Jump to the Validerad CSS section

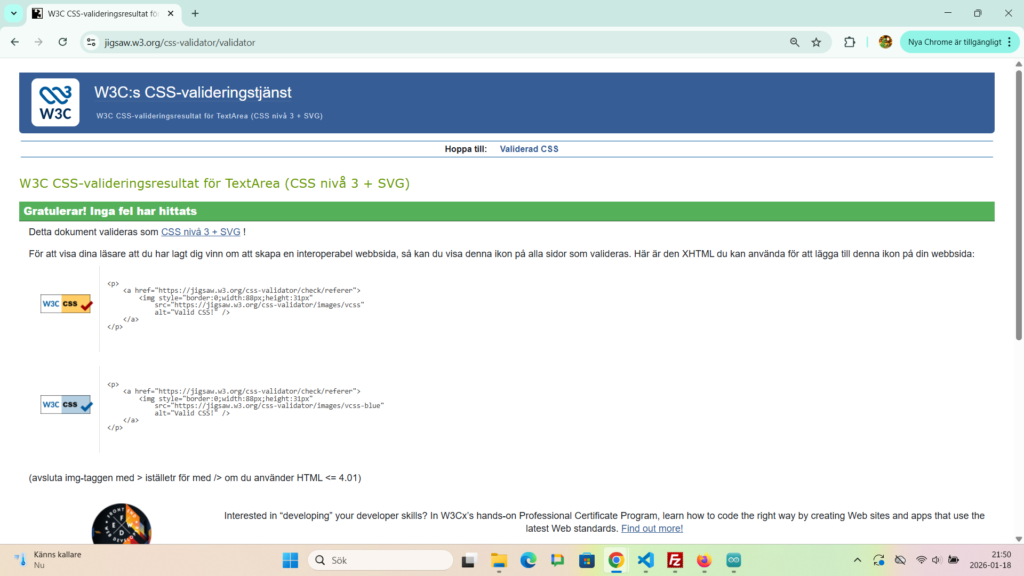point(529,149)
